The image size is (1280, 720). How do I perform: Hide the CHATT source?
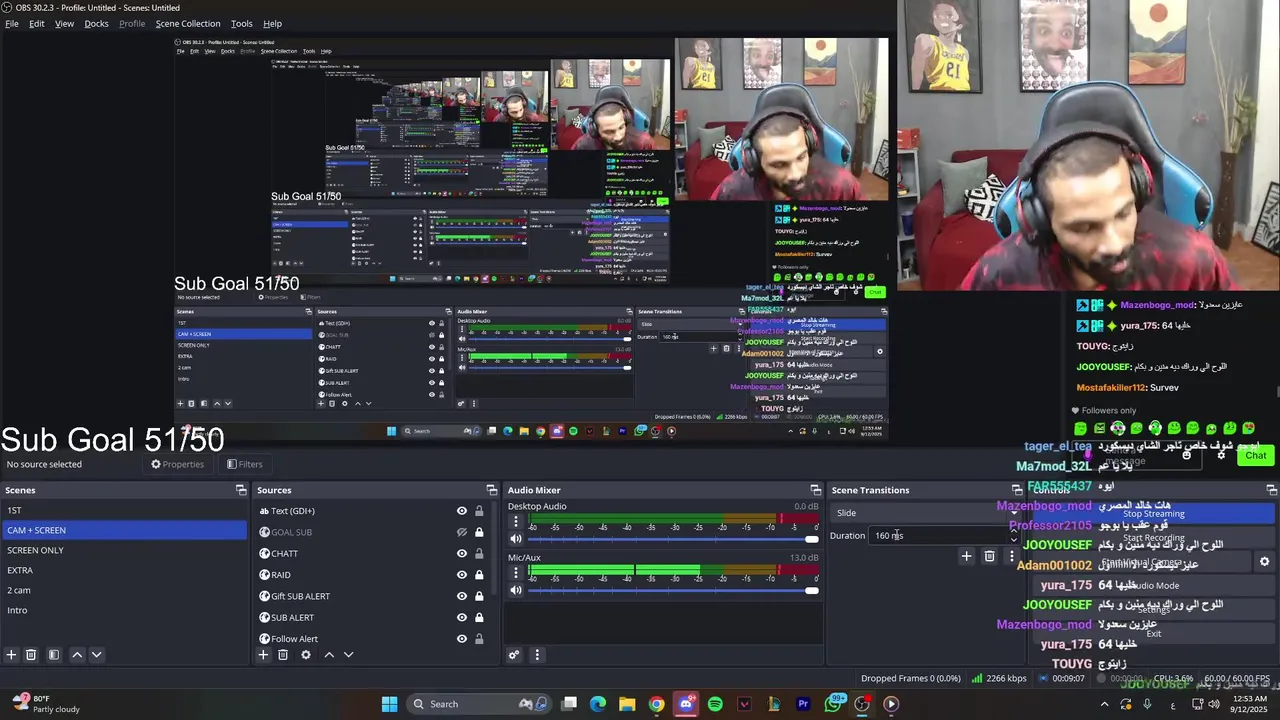tap(462, 553)
